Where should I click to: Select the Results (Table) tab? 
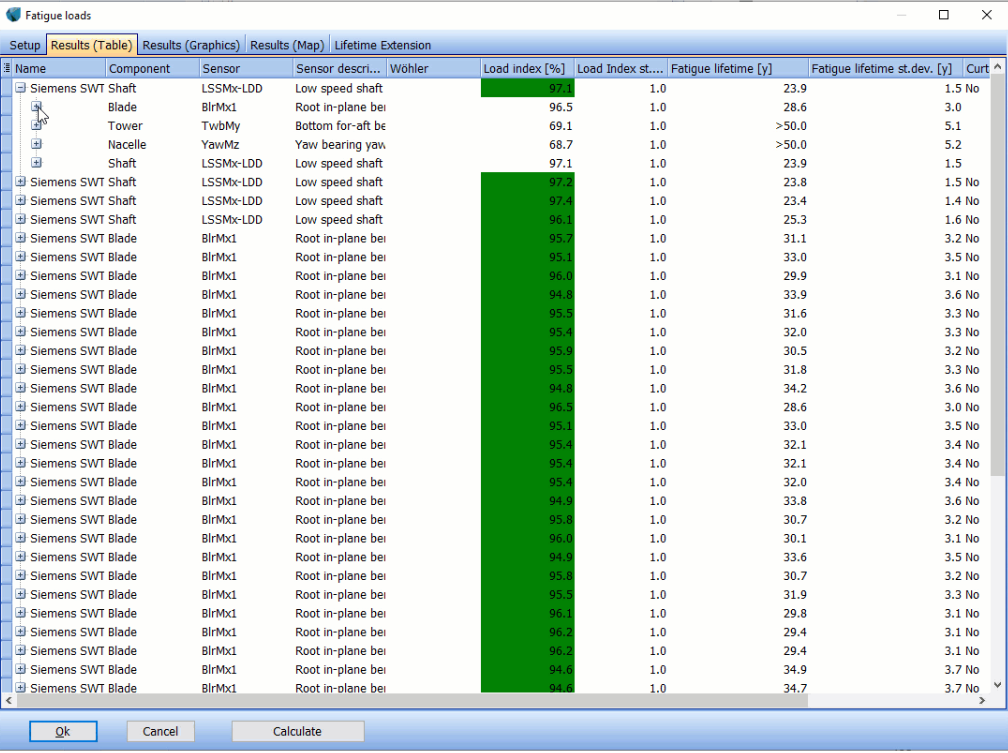[91, 45]
